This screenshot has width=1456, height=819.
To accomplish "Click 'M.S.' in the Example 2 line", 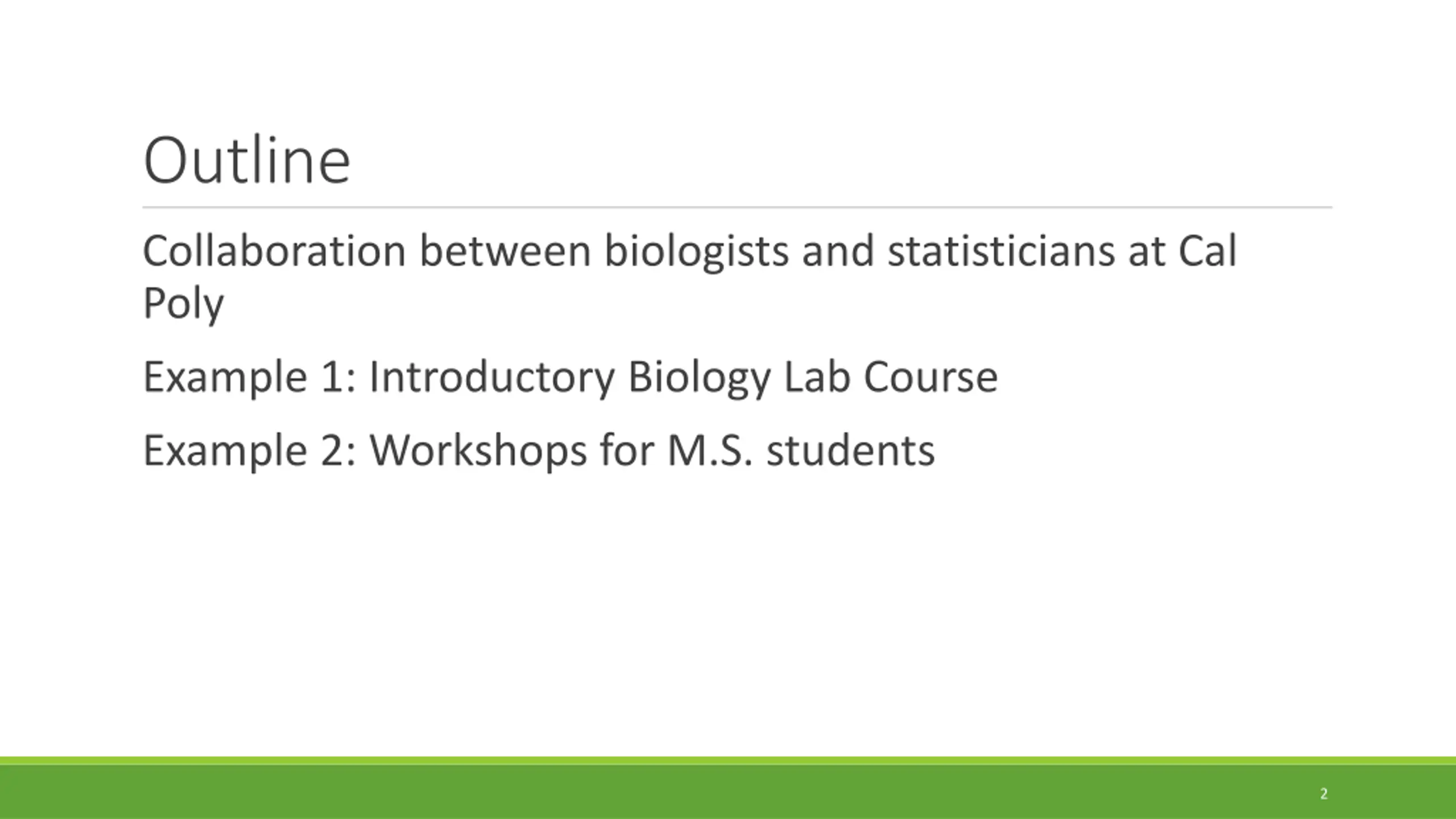I will click(x=710, y=451).
